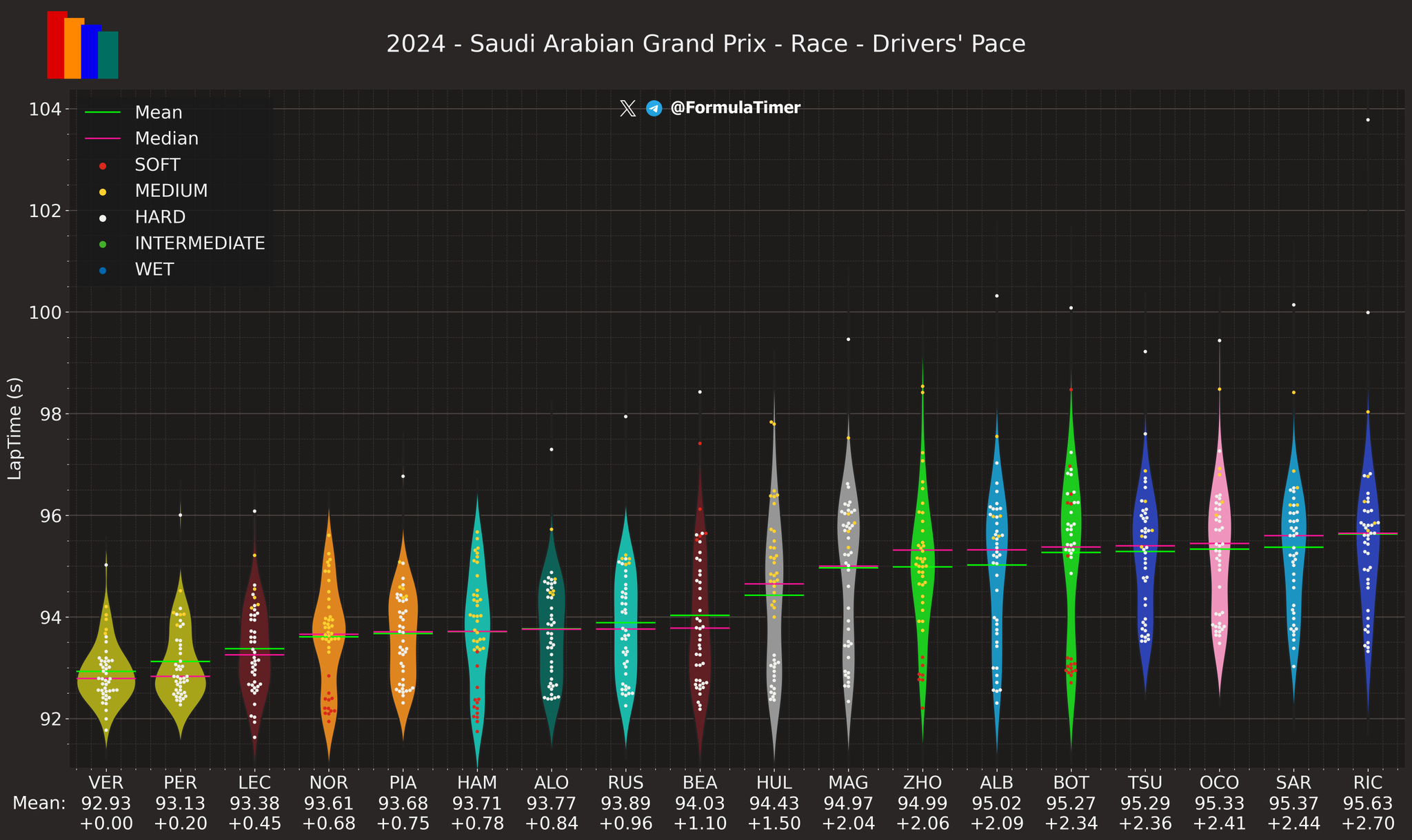The width and height of the screenshot is (1412, 840).
Task: Select the MEDIUM legend label
Action: (171, 191)
